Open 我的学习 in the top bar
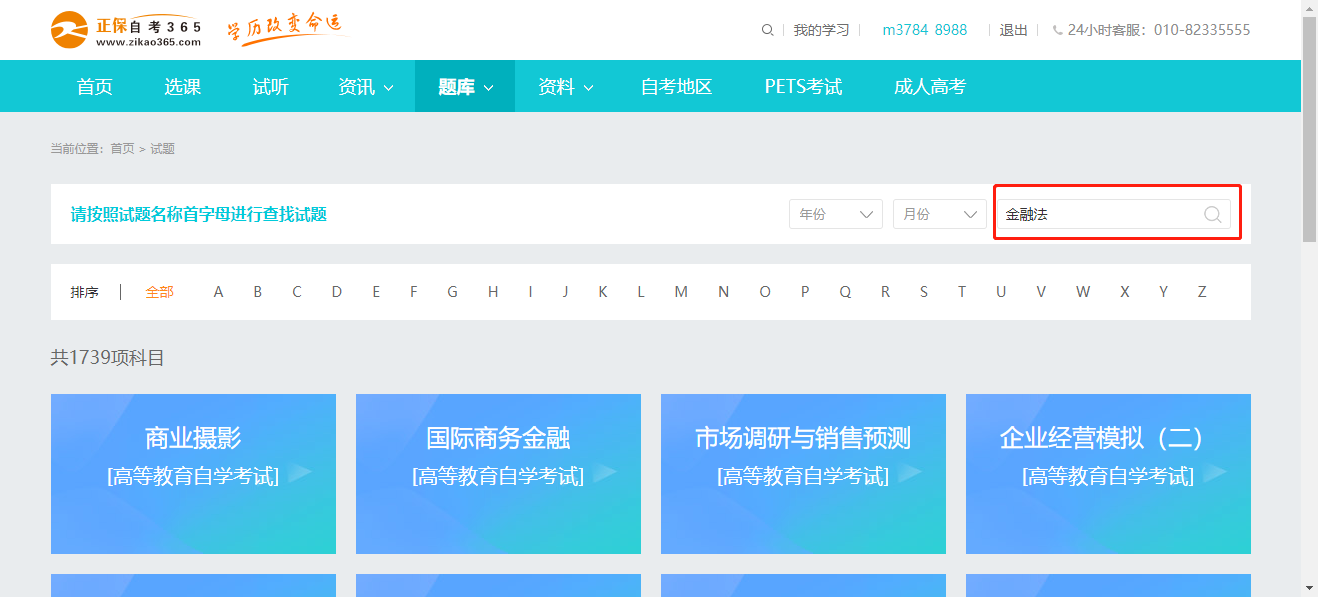Viewport: 1318px width, 597px height. [x=820, y=30]
